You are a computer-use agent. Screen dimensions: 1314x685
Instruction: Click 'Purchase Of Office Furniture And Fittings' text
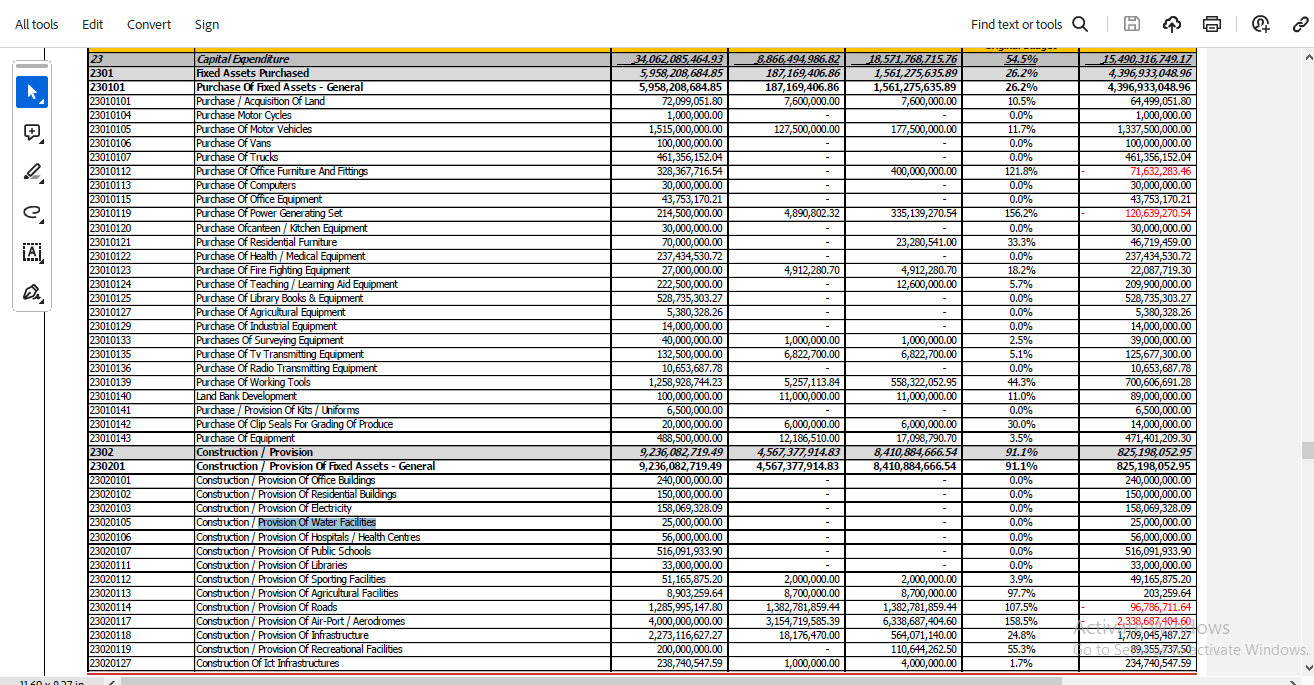[282, 171]
